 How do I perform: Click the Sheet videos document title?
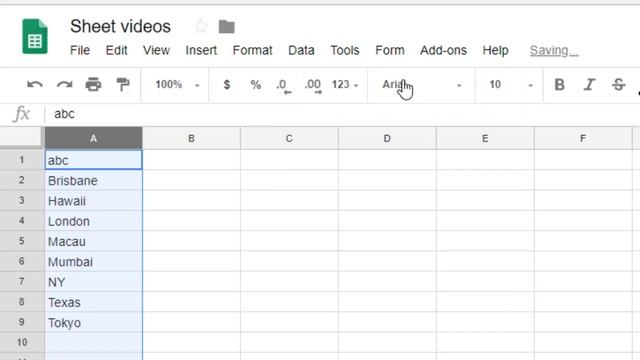coord(120,26)
